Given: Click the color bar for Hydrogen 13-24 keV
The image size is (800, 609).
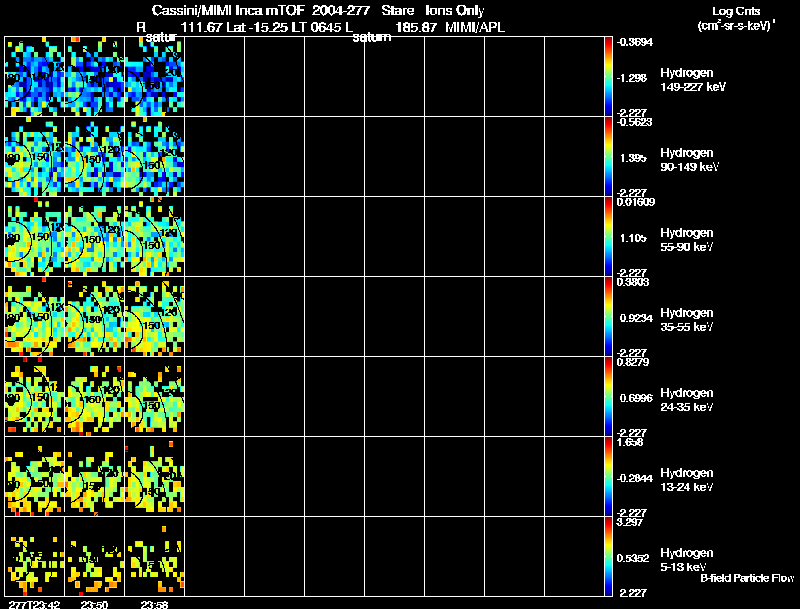Looking at the screenshot, I should (608, 477).
